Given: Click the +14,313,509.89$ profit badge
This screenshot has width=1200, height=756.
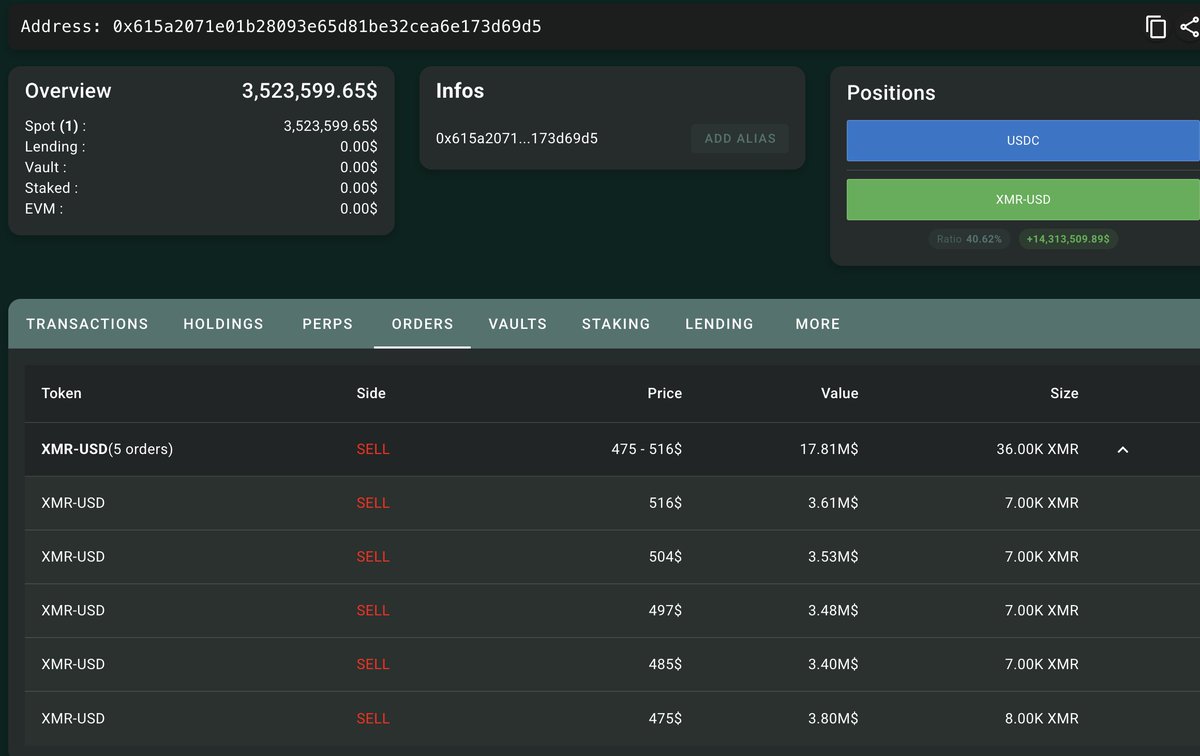Looking at the screenshot, I should pos(1069,239).
